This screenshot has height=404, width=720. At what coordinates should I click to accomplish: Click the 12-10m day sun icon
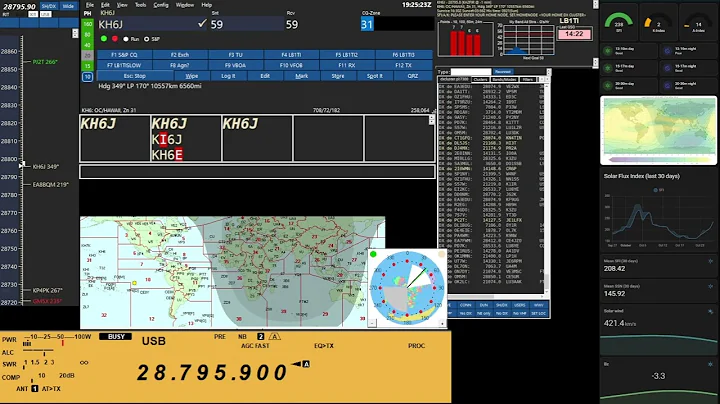click(608, 51)
